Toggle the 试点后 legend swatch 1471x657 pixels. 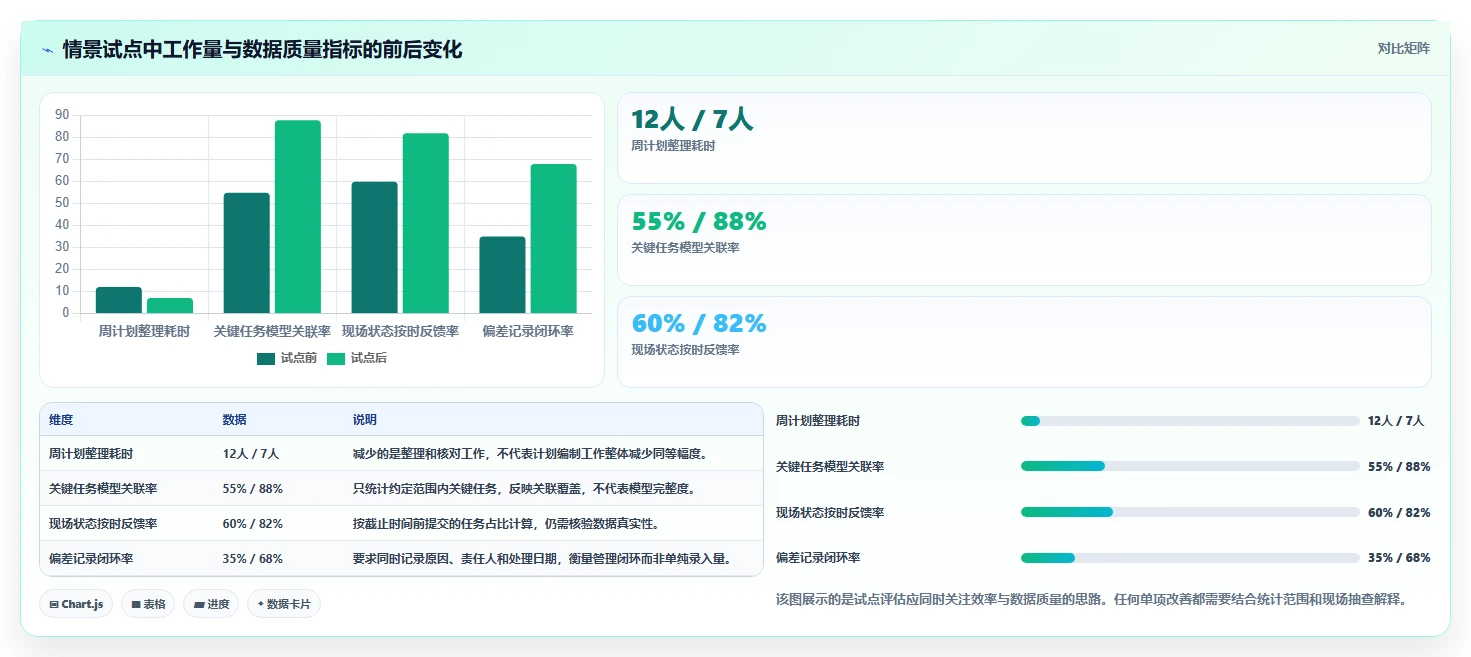(x=335, y=359)
